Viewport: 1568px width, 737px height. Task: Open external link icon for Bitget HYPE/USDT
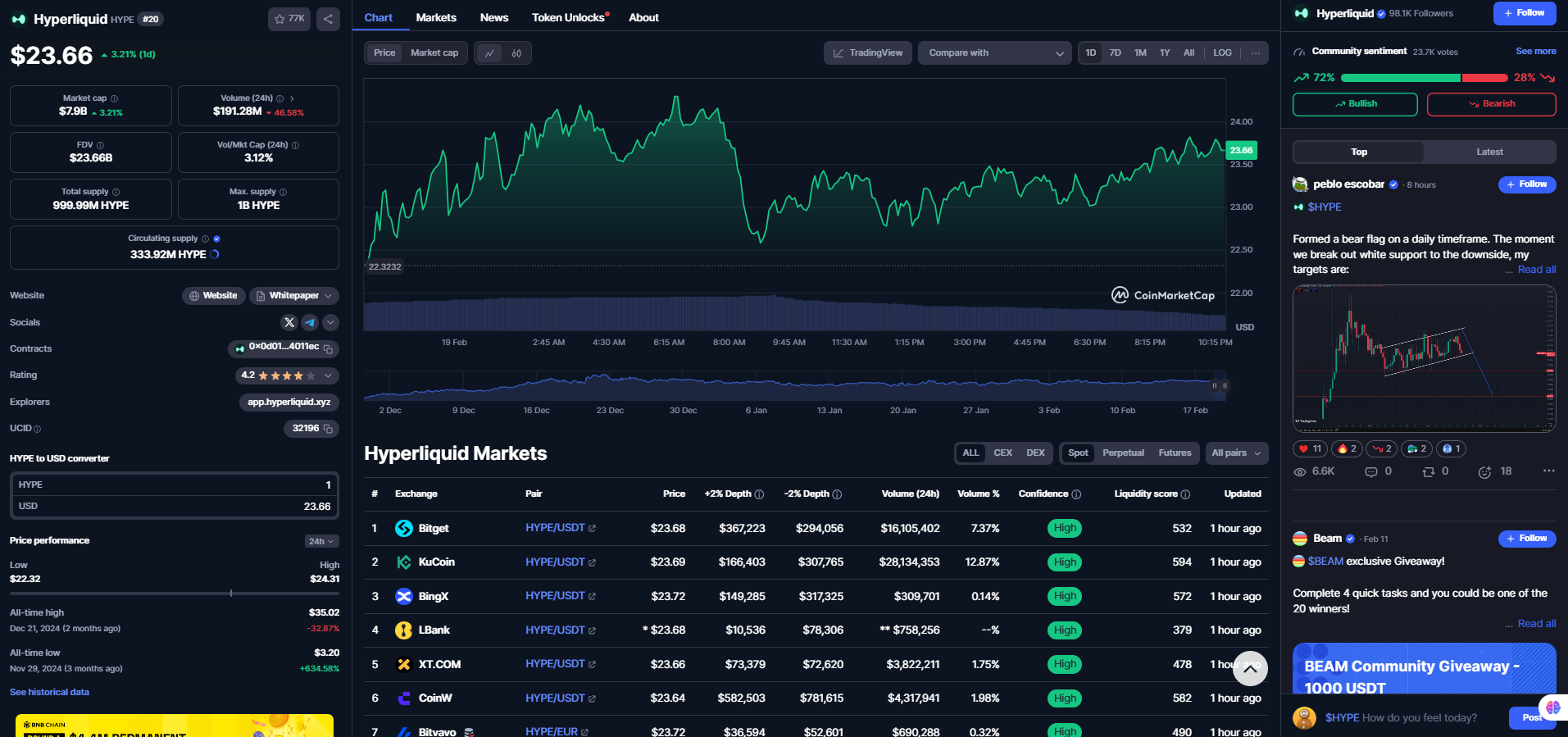point(592,529)
